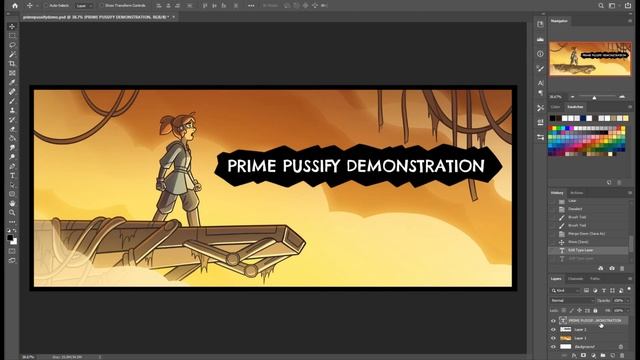This screenshot has width=640, height=360.
Task: Open the Auto-Select Layer dropdown
Action: pyautogui.click(x=84, y=6)
